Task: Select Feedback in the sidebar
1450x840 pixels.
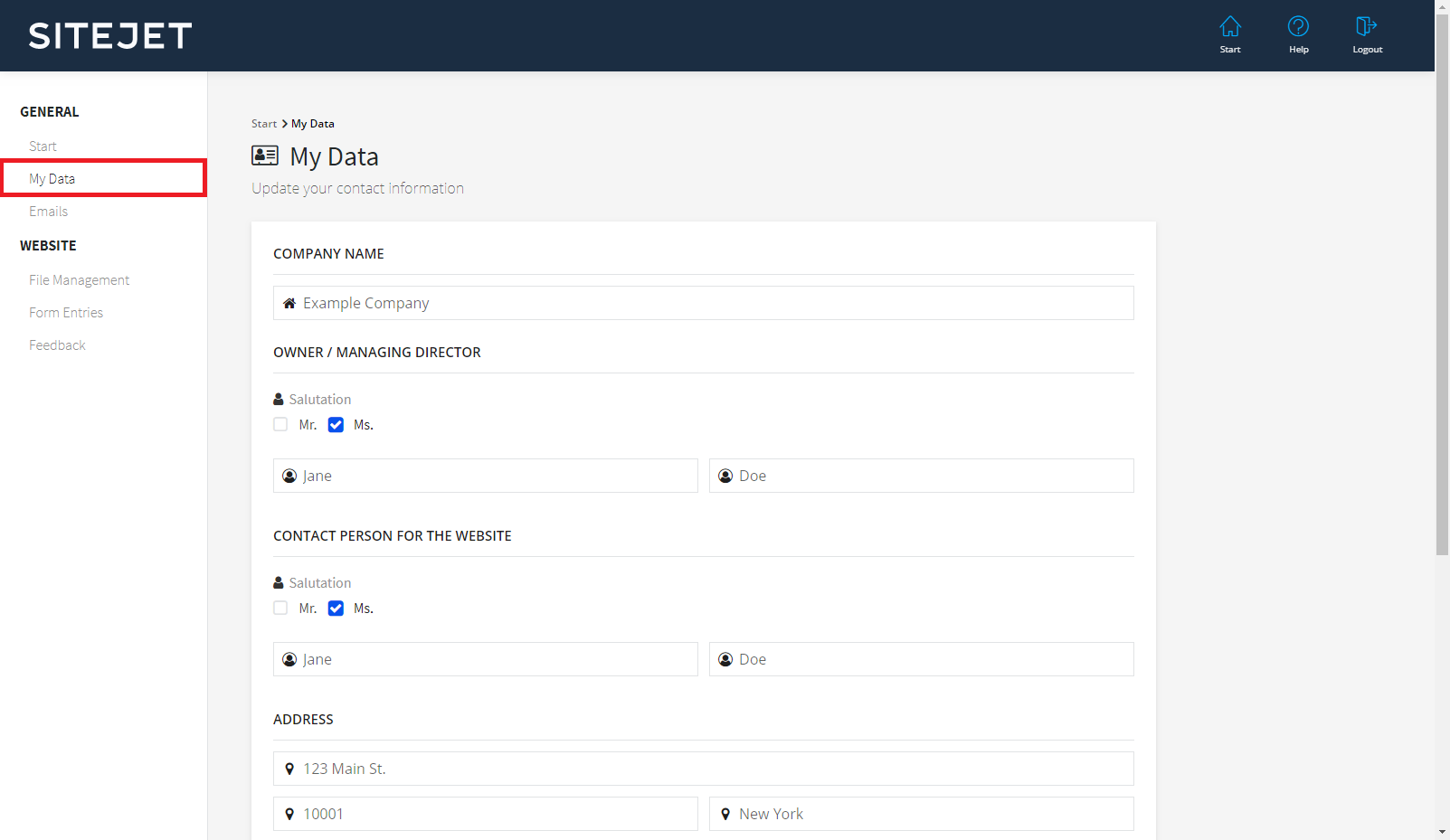Action: tap(57, 345)
